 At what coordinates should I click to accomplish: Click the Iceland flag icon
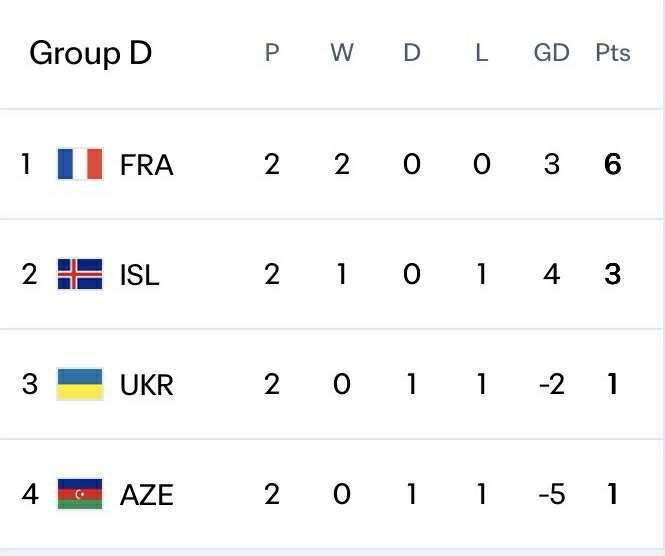pyautogui.click(x=80, y=274)
